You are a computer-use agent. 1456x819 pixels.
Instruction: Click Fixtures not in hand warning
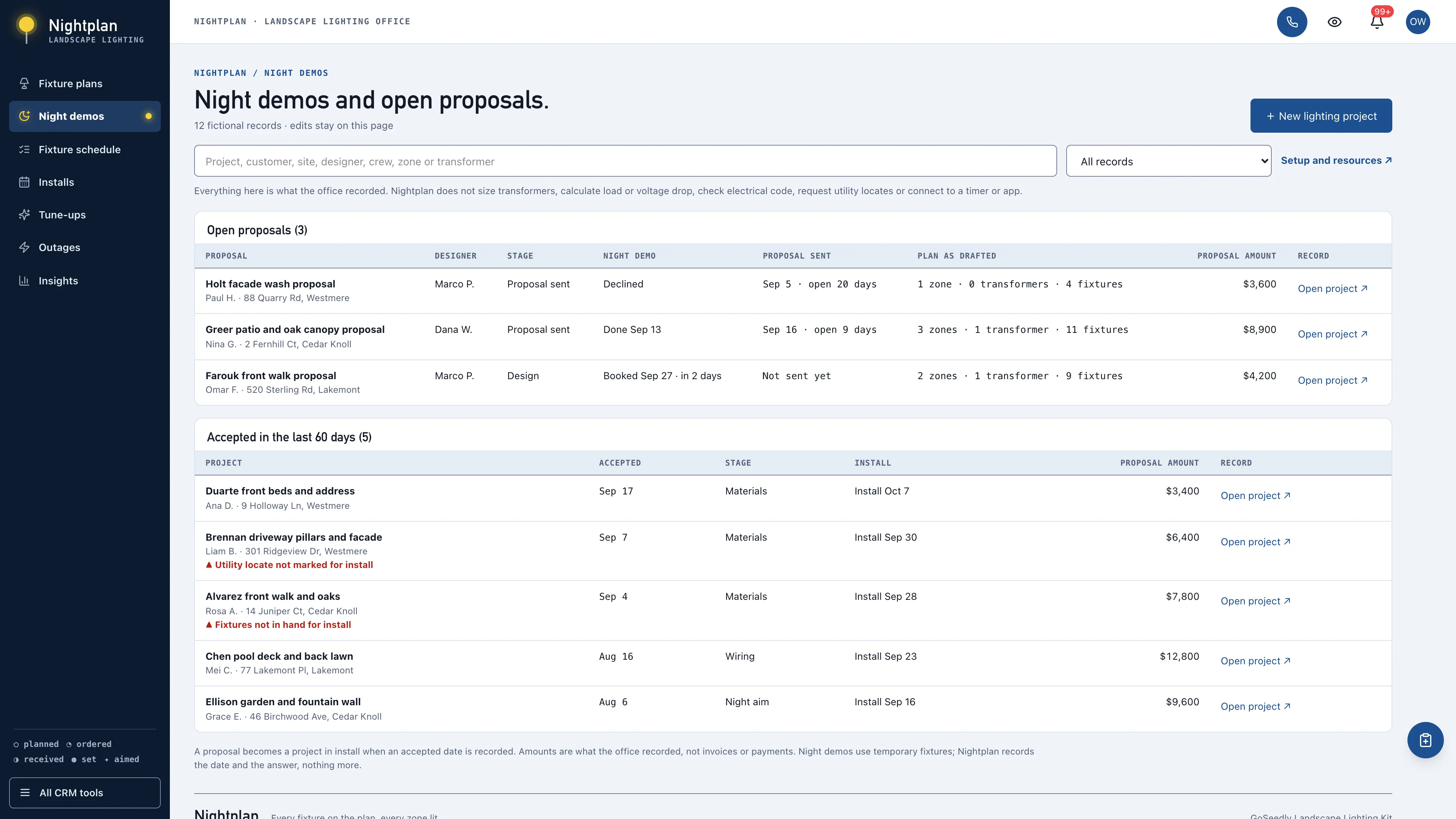tap(278, 624)
